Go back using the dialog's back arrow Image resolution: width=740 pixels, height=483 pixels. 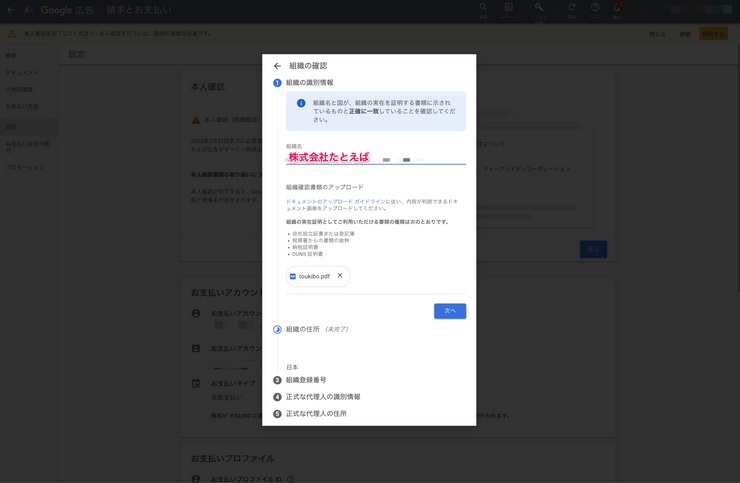[x=278, y=66]
